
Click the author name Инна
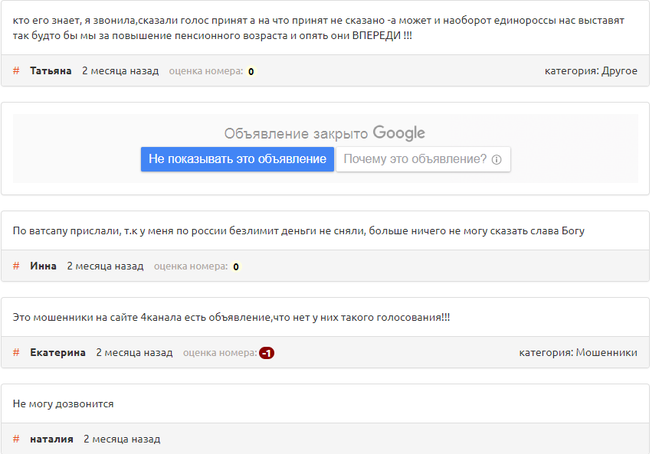pyautogui.click(x=44, y=266)
